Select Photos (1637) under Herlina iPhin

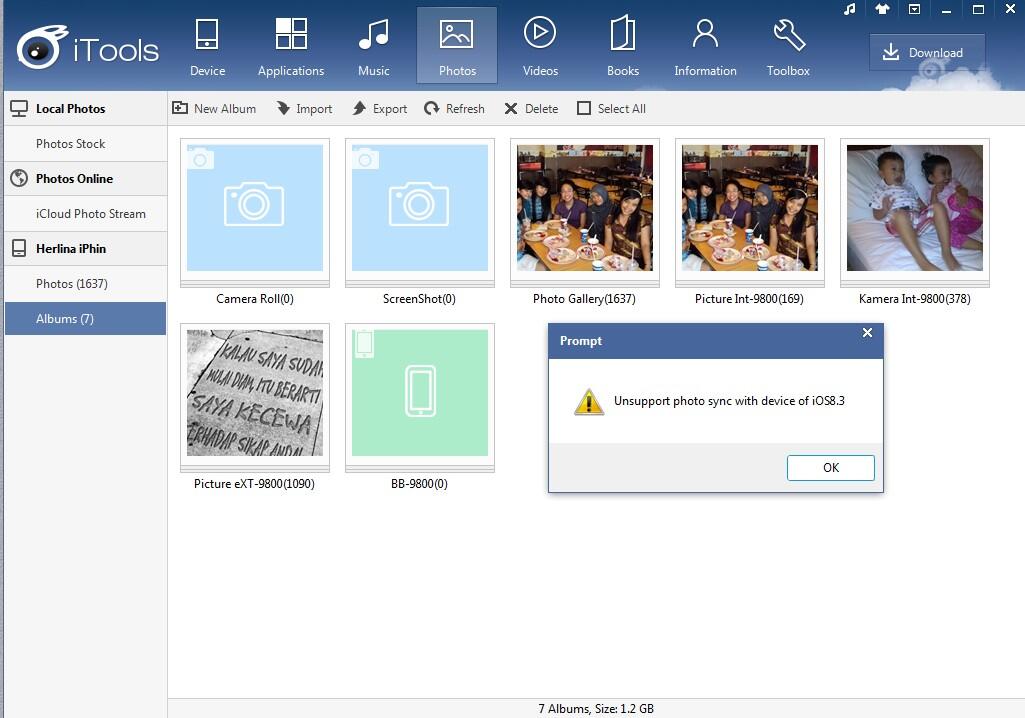[72, 284]
